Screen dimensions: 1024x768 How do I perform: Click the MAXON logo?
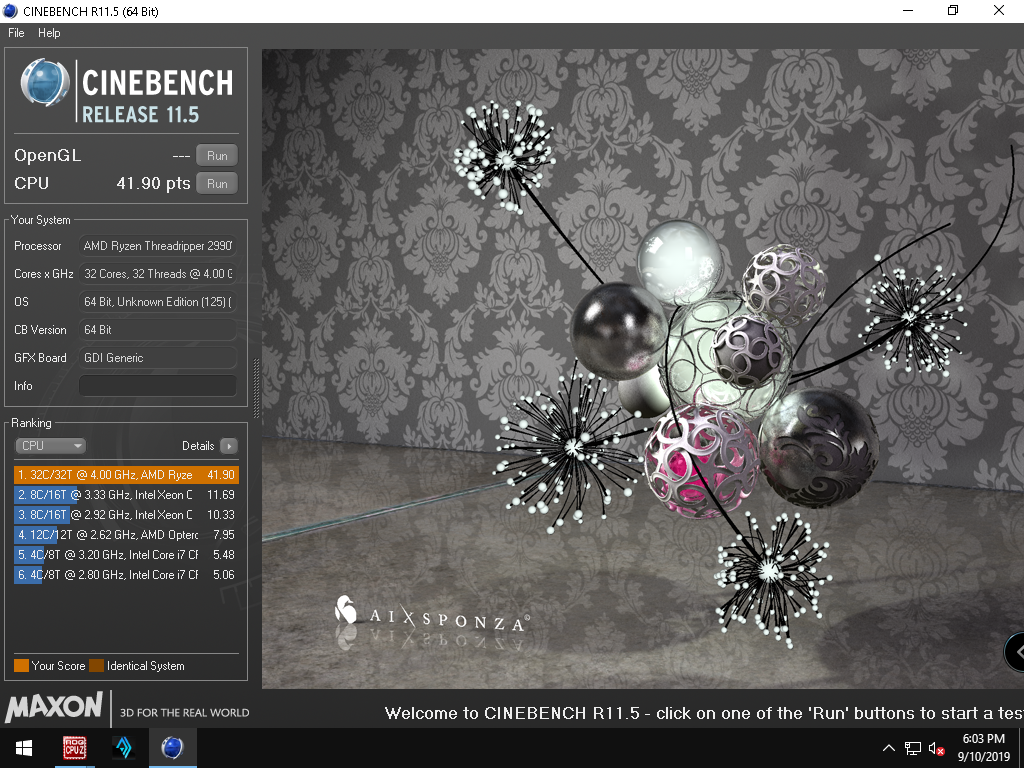(54, 707)
